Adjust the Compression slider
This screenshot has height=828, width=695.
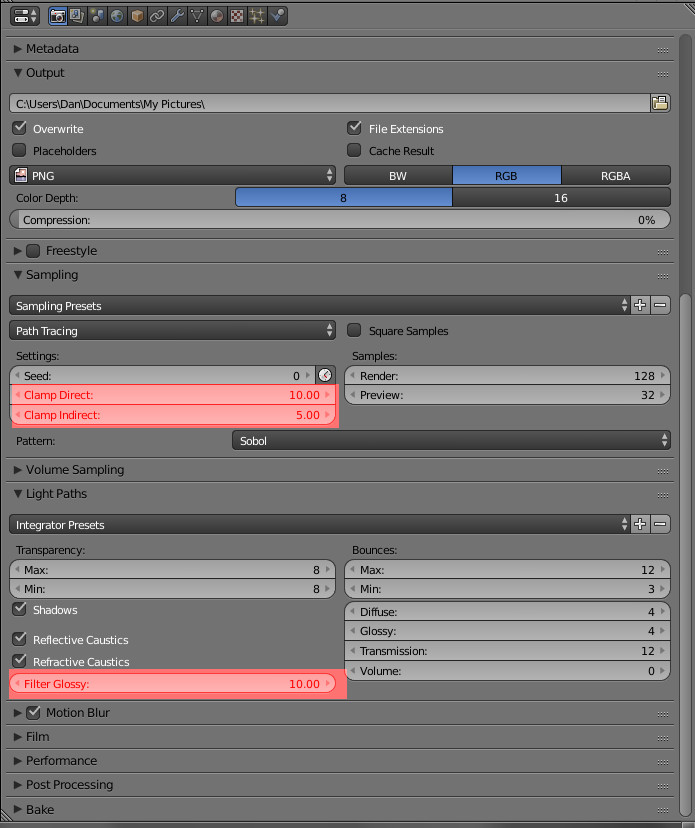click(x=340, y=220)
